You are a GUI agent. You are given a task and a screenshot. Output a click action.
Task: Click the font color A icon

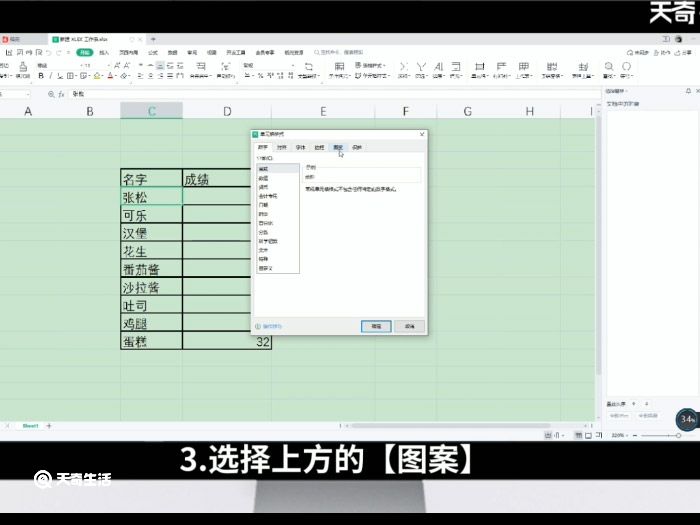click(x=110, y=76)
